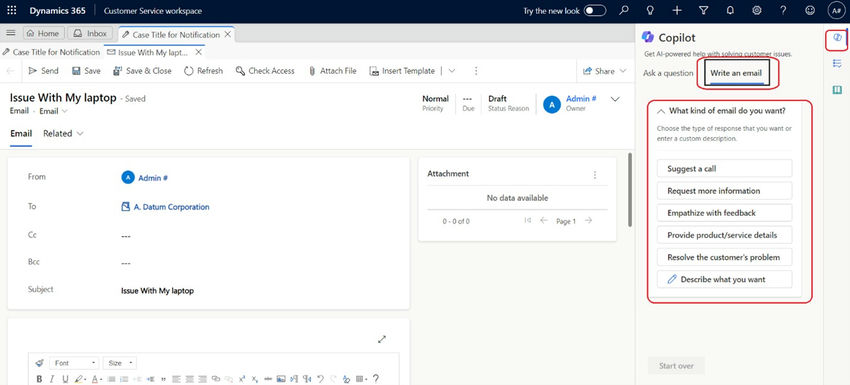The height and width of the screenshot is (385, 850).
Task: Collapse What kind of email do you want
Action: coord(661,111)
